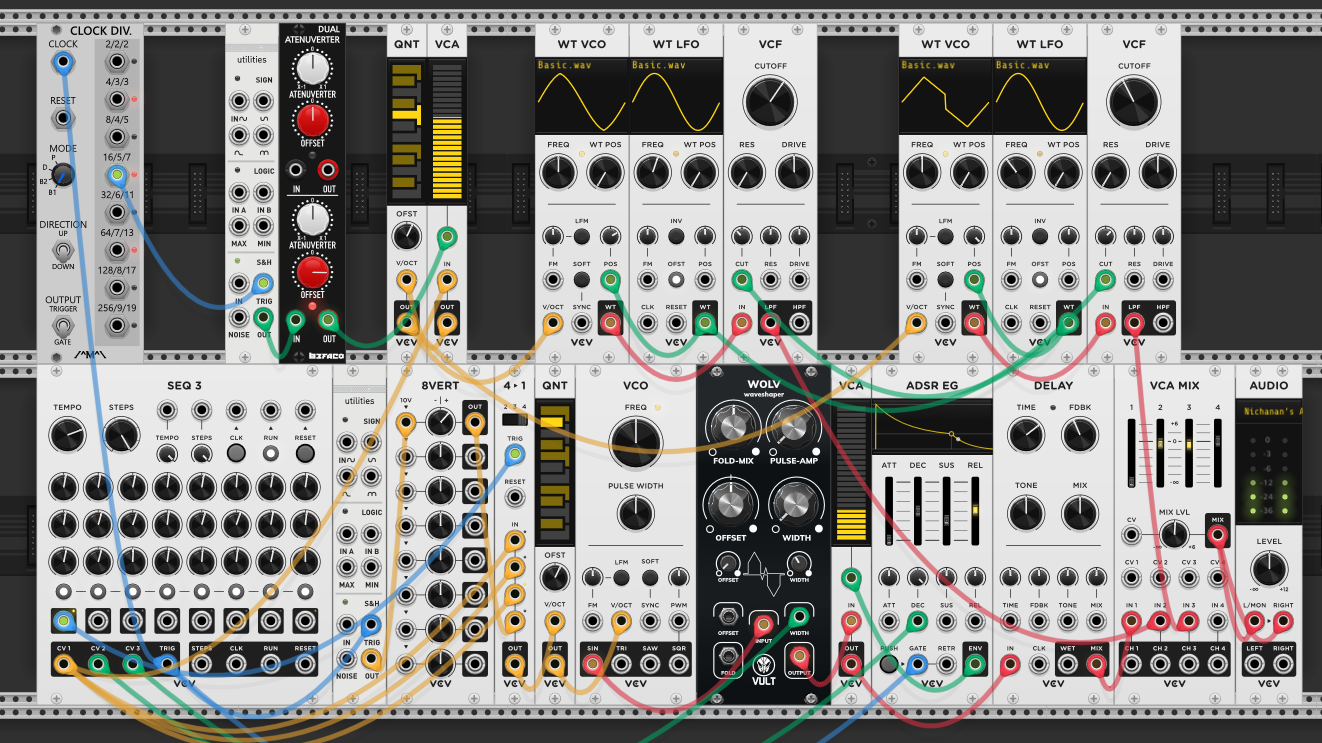The width and height of the screenshot is (1322, 743).
Task: Click the channel 1 fader on VCA MIX
Action: coord(1132,452)
